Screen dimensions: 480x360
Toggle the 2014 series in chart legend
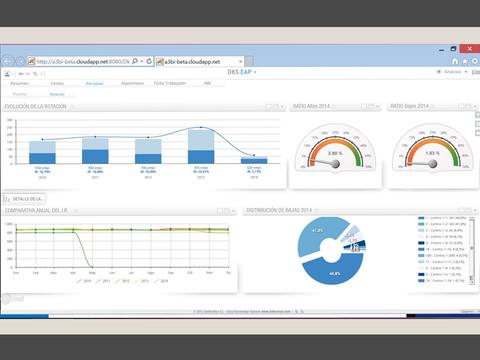pos(161,281)
